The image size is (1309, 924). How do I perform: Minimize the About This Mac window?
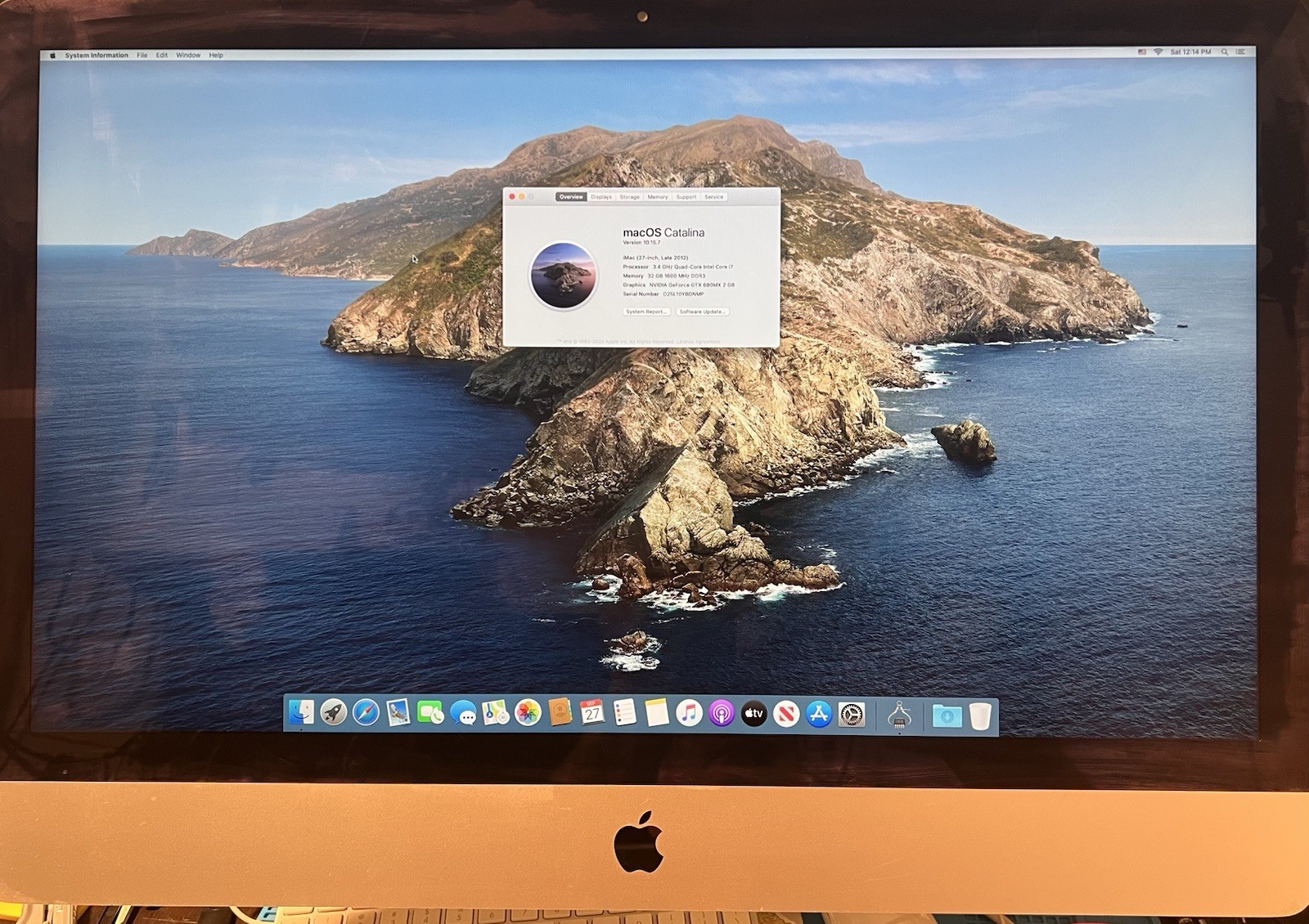coord(522,196)
